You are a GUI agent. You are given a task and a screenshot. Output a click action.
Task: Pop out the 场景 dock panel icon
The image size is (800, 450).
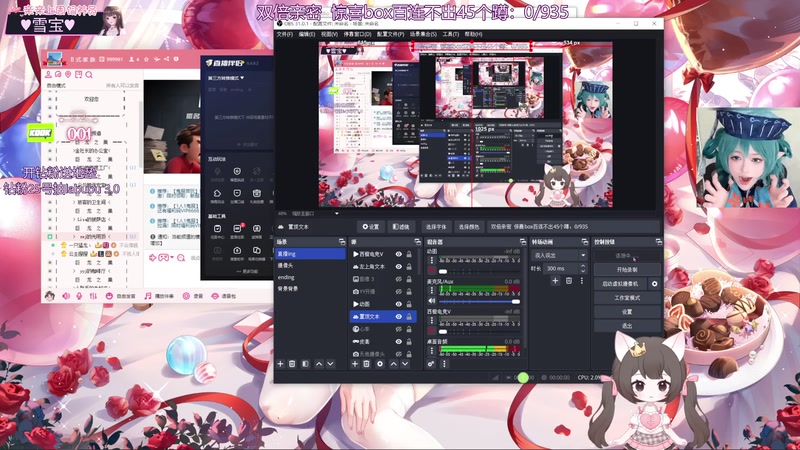(342, 242)
